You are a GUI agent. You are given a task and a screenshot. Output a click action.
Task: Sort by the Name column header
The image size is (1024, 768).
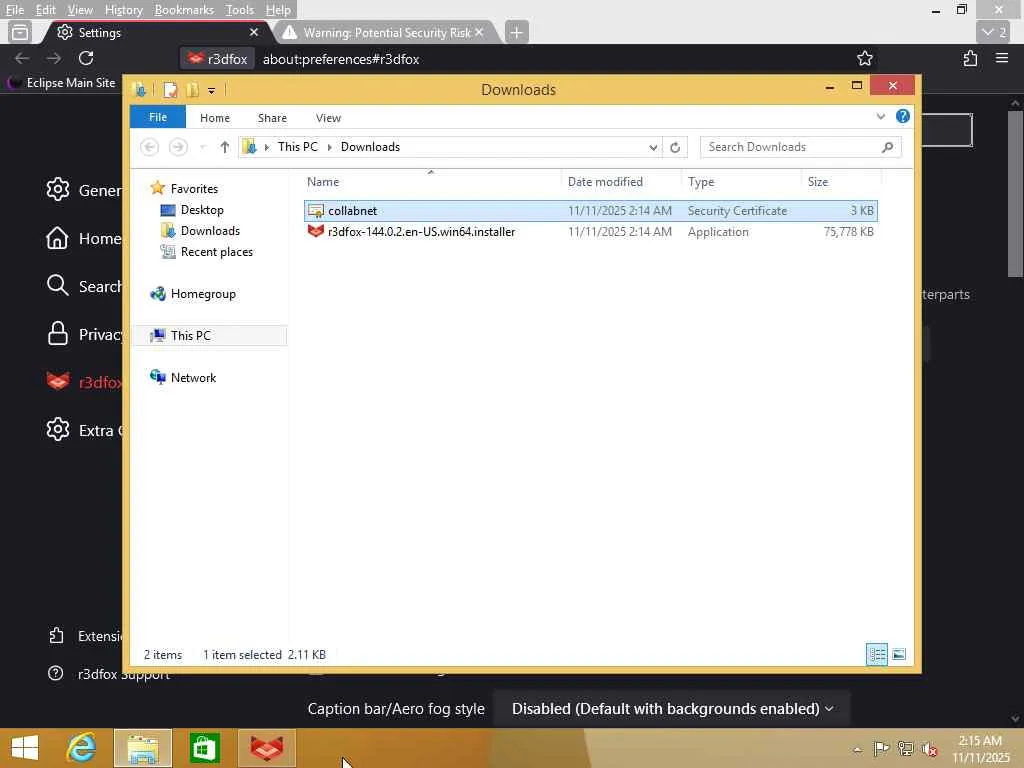pos(431,182)
